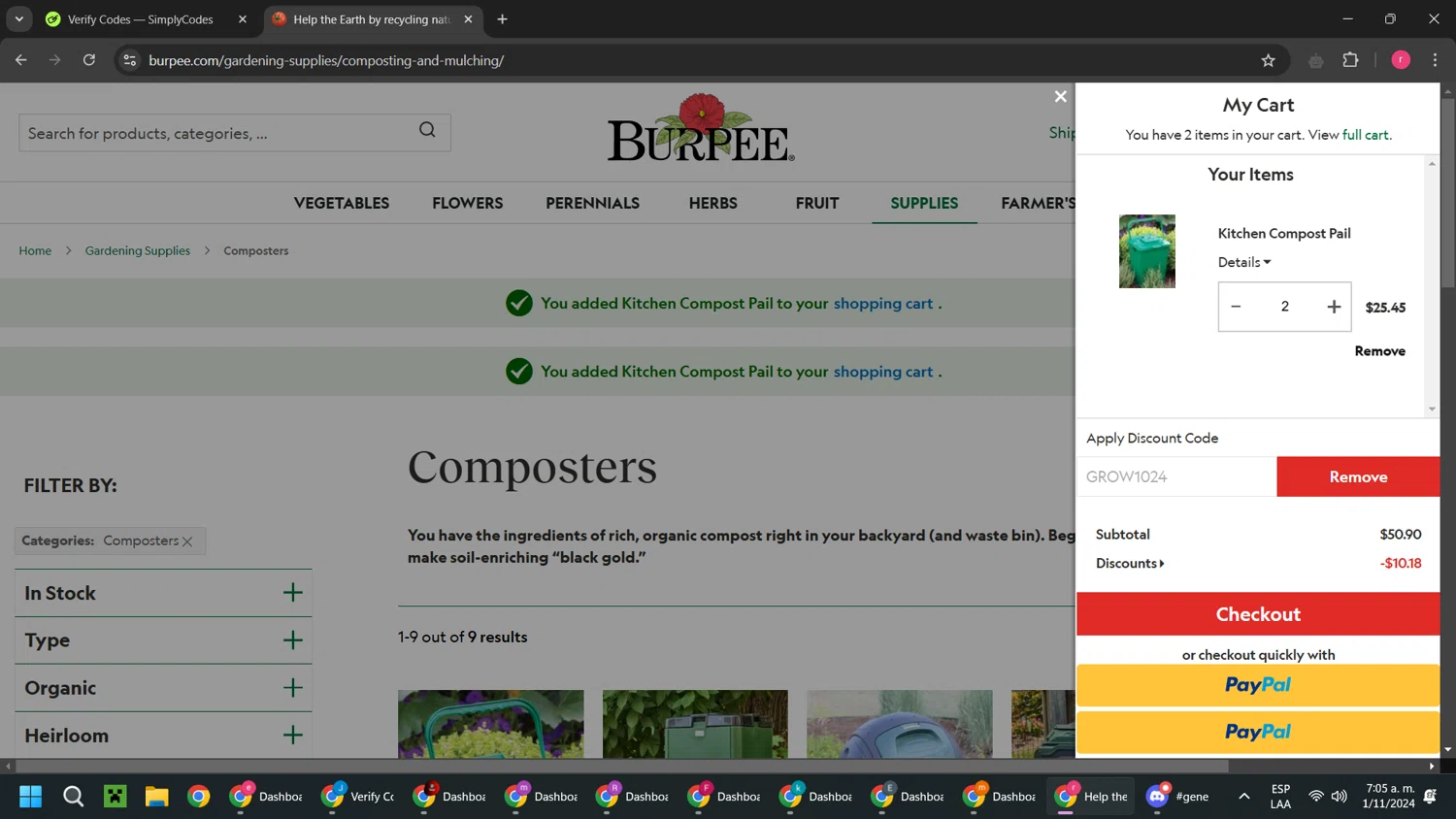Open the pinned Chrome taskbar icon
The image size is (1456, 819).
click(199, 797)
